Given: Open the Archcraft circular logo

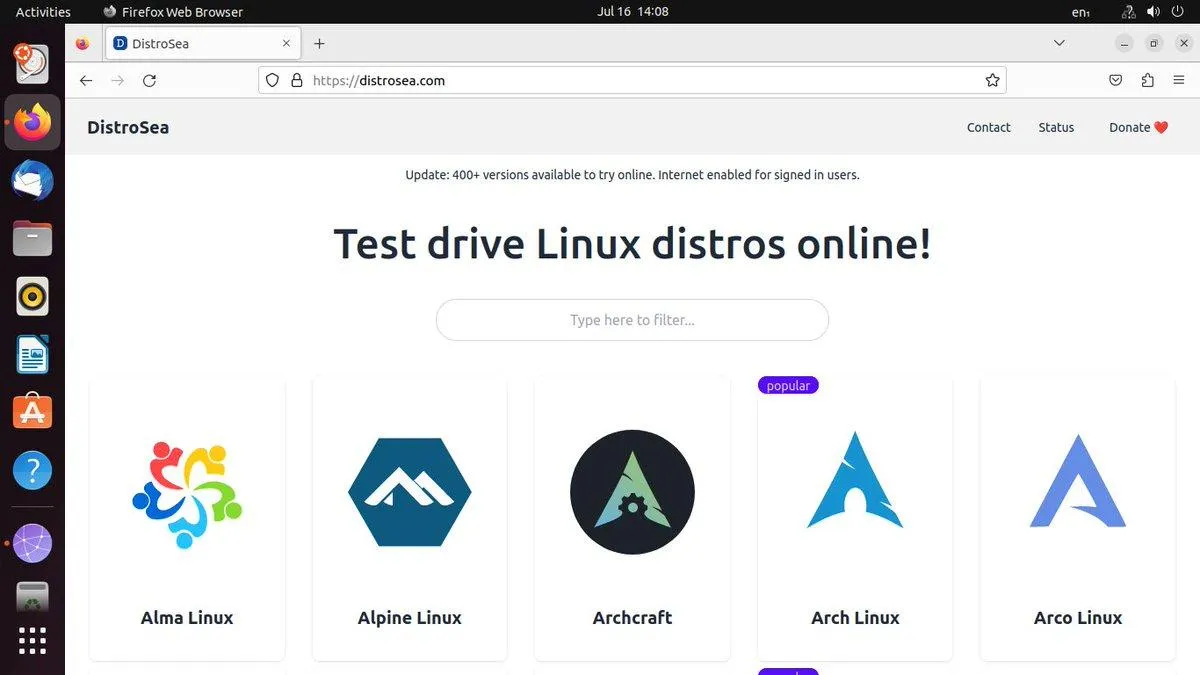Looking at the screenshot, I should tap(632, 492).
